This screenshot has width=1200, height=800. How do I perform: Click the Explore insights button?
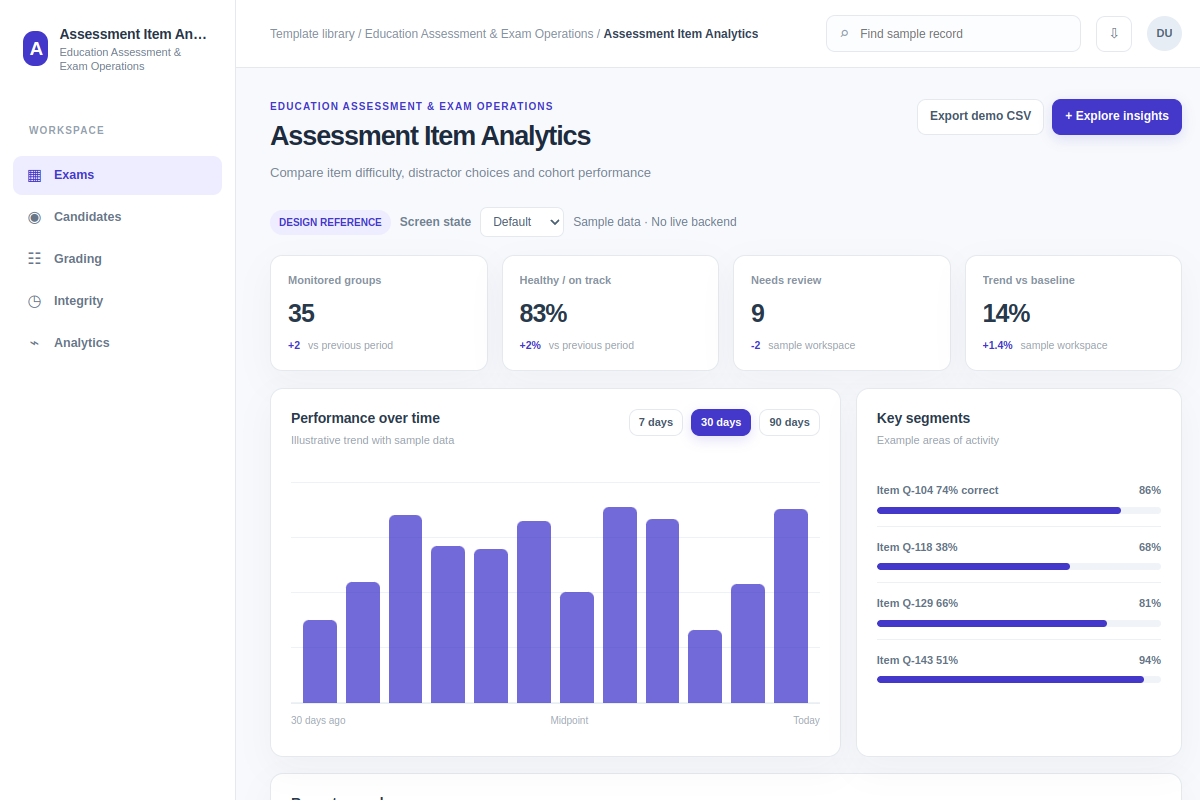[1117, 117]
